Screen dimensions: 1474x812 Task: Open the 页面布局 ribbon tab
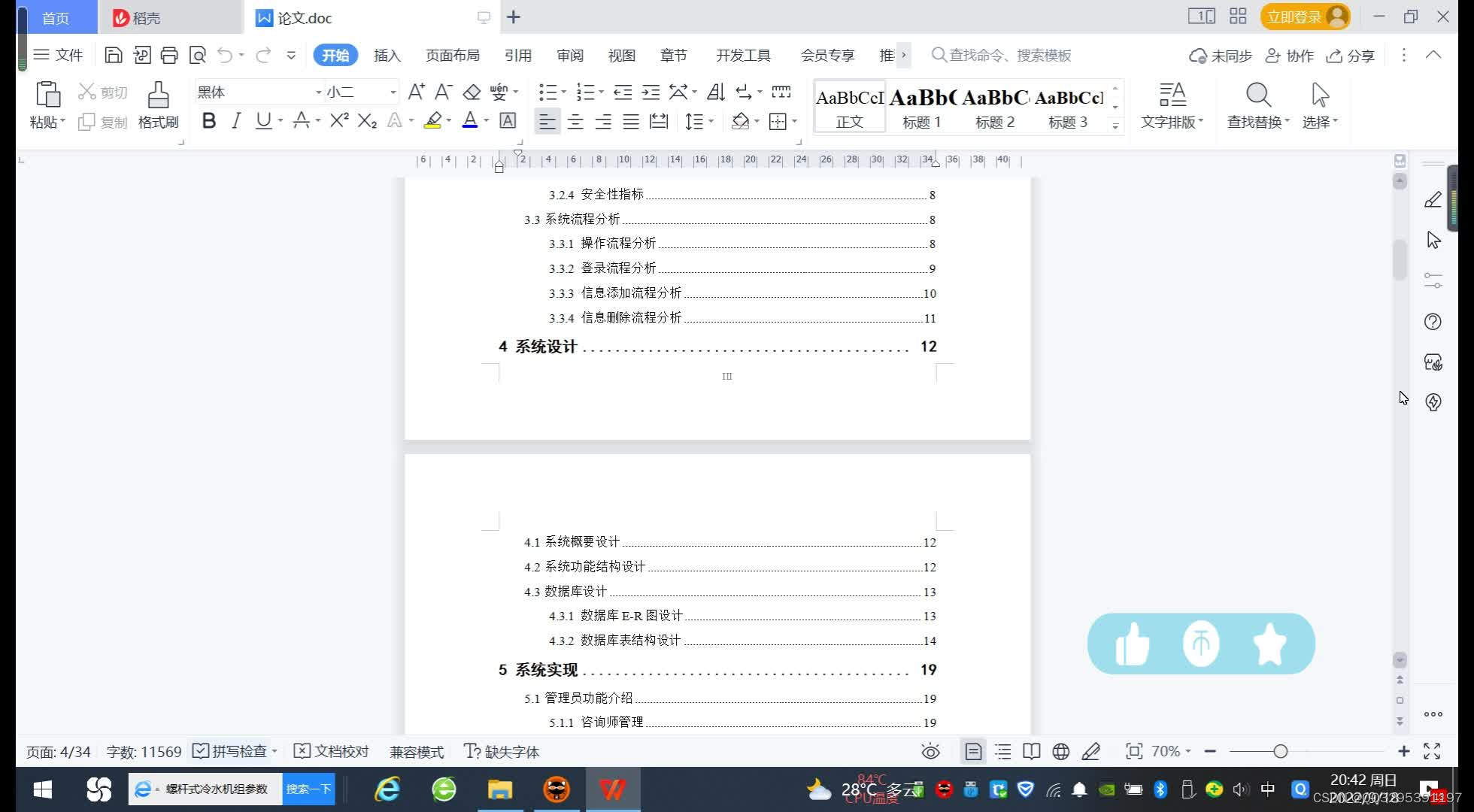[x=452, y=55]
